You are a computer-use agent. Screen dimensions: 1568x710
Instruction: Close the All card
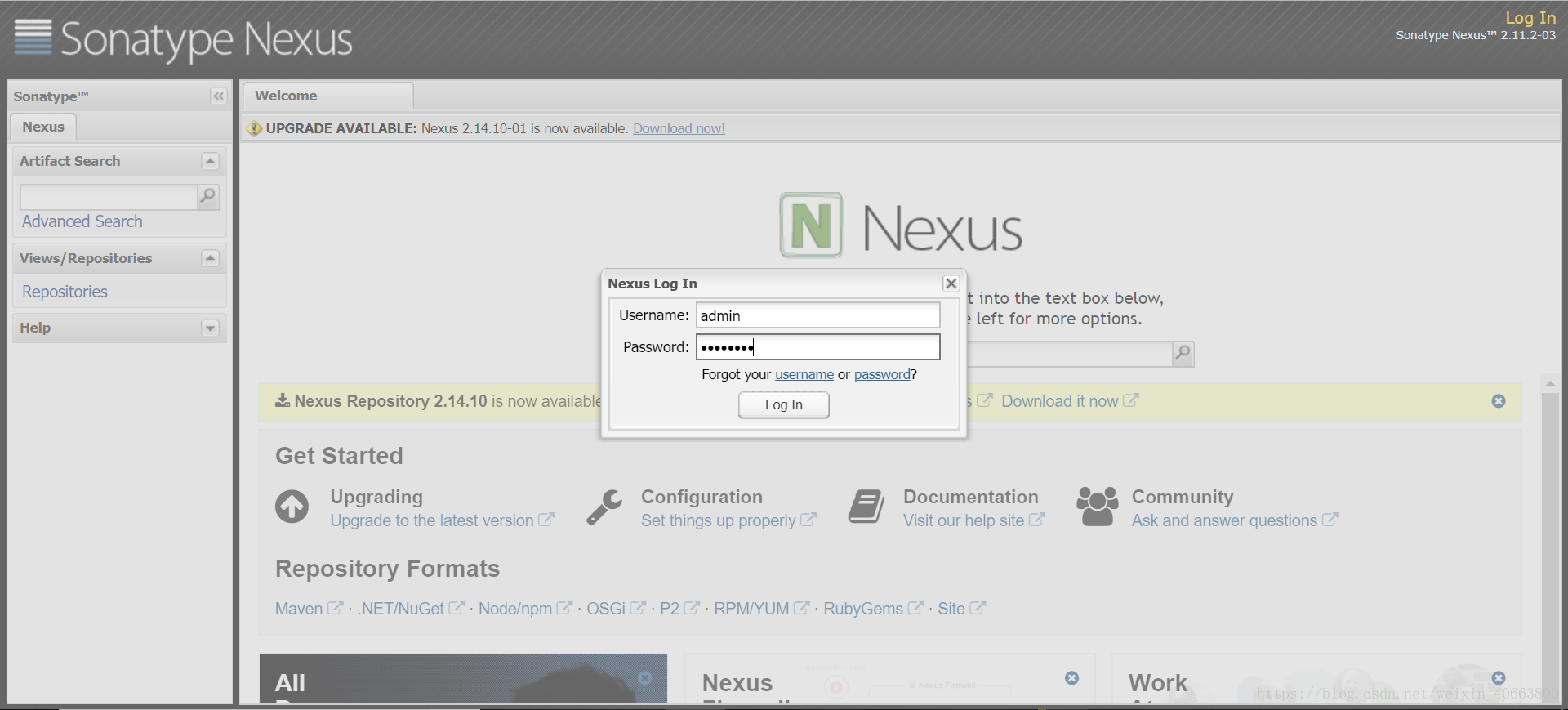pyautogui.click(x=645, y=678)
